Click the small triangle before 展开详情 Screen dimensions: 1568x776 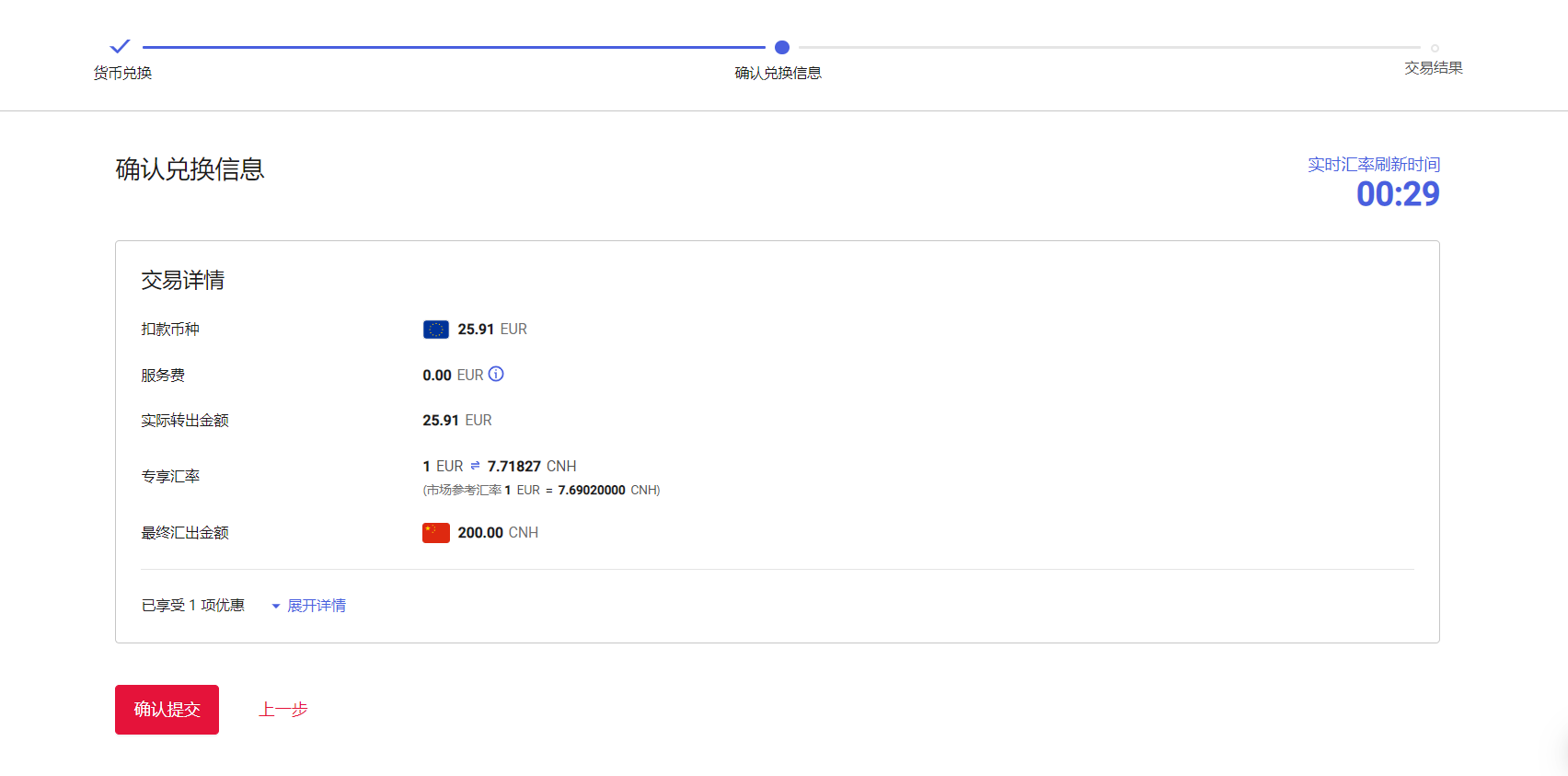point(275,606)
